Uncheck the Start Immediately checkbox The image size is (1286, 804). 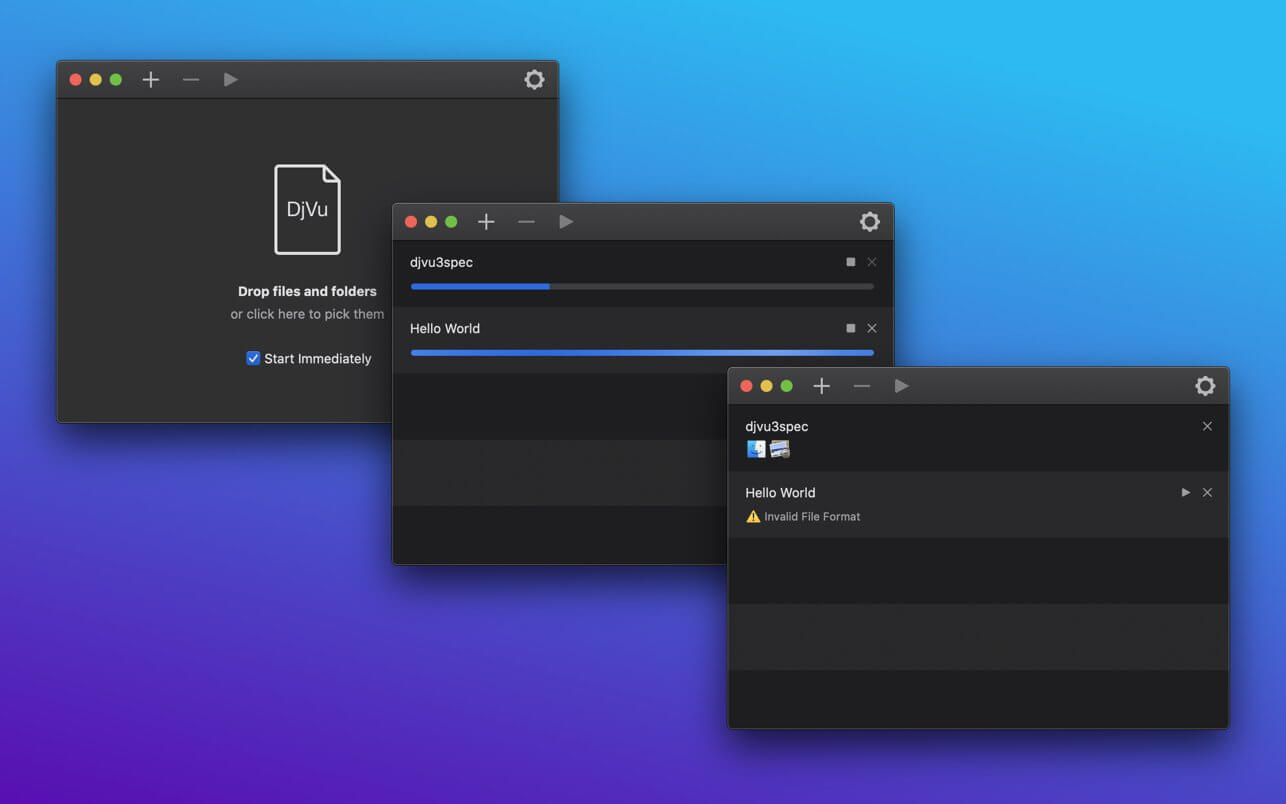(253, 357)
